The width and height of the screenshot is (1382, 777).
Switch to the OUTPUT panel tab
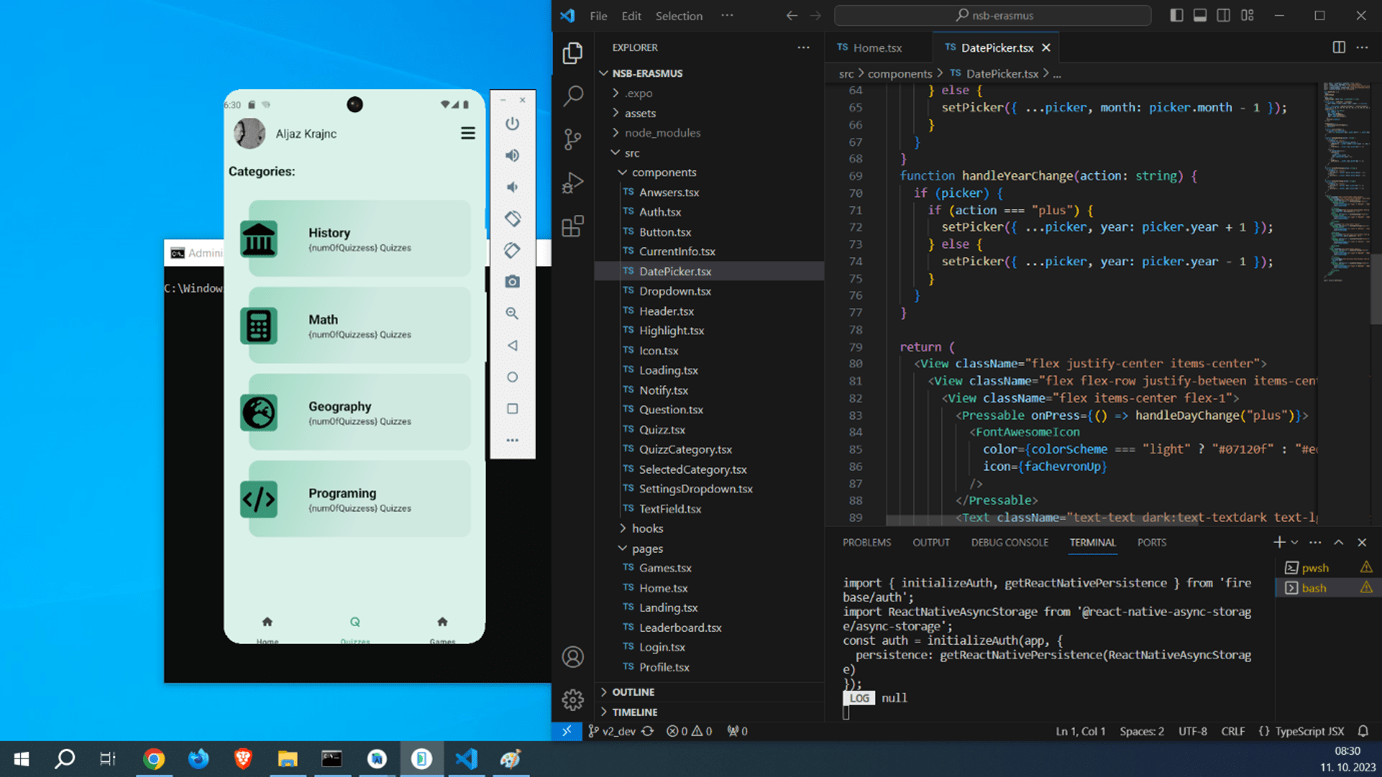point(931,543)
